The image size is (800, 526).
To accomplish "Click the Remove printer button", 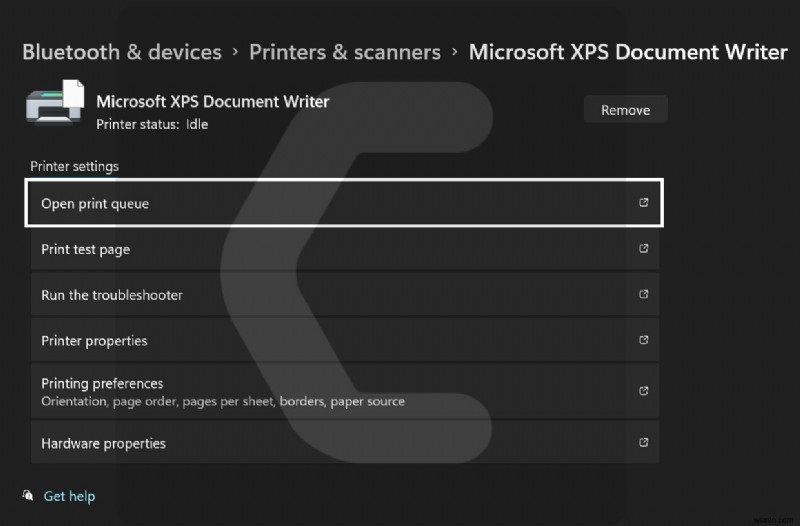I will pos(626,109).
